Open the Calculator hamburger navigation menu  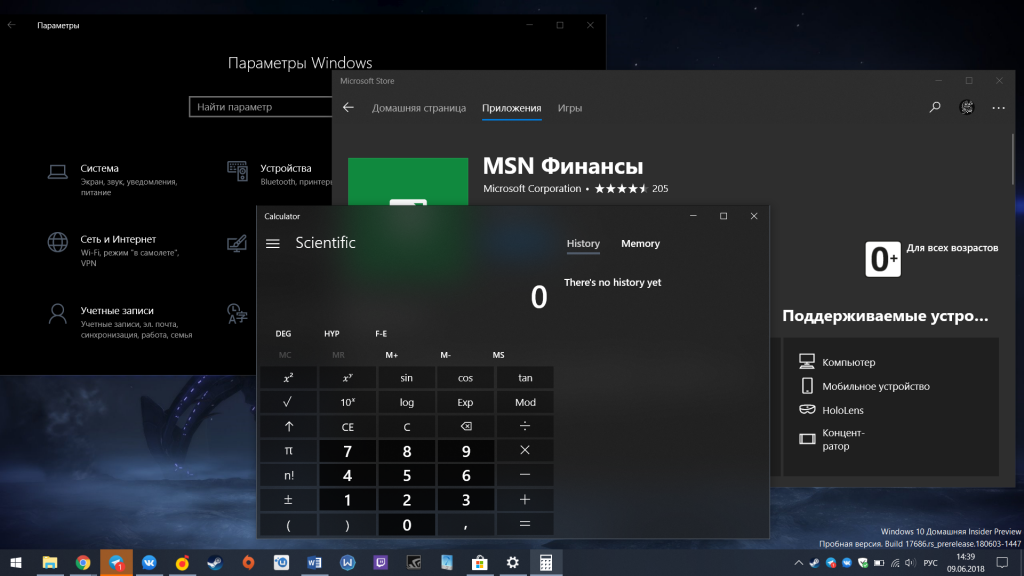click(x=273, y=243)
